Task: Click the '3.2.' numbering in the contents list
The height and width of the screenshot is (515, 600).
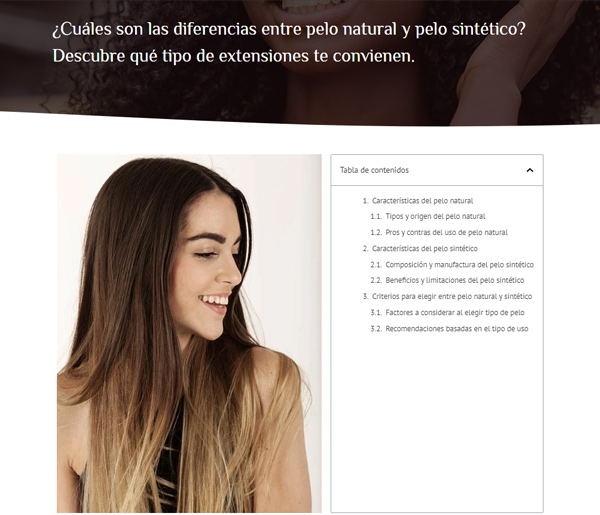Action: (376, 329)
